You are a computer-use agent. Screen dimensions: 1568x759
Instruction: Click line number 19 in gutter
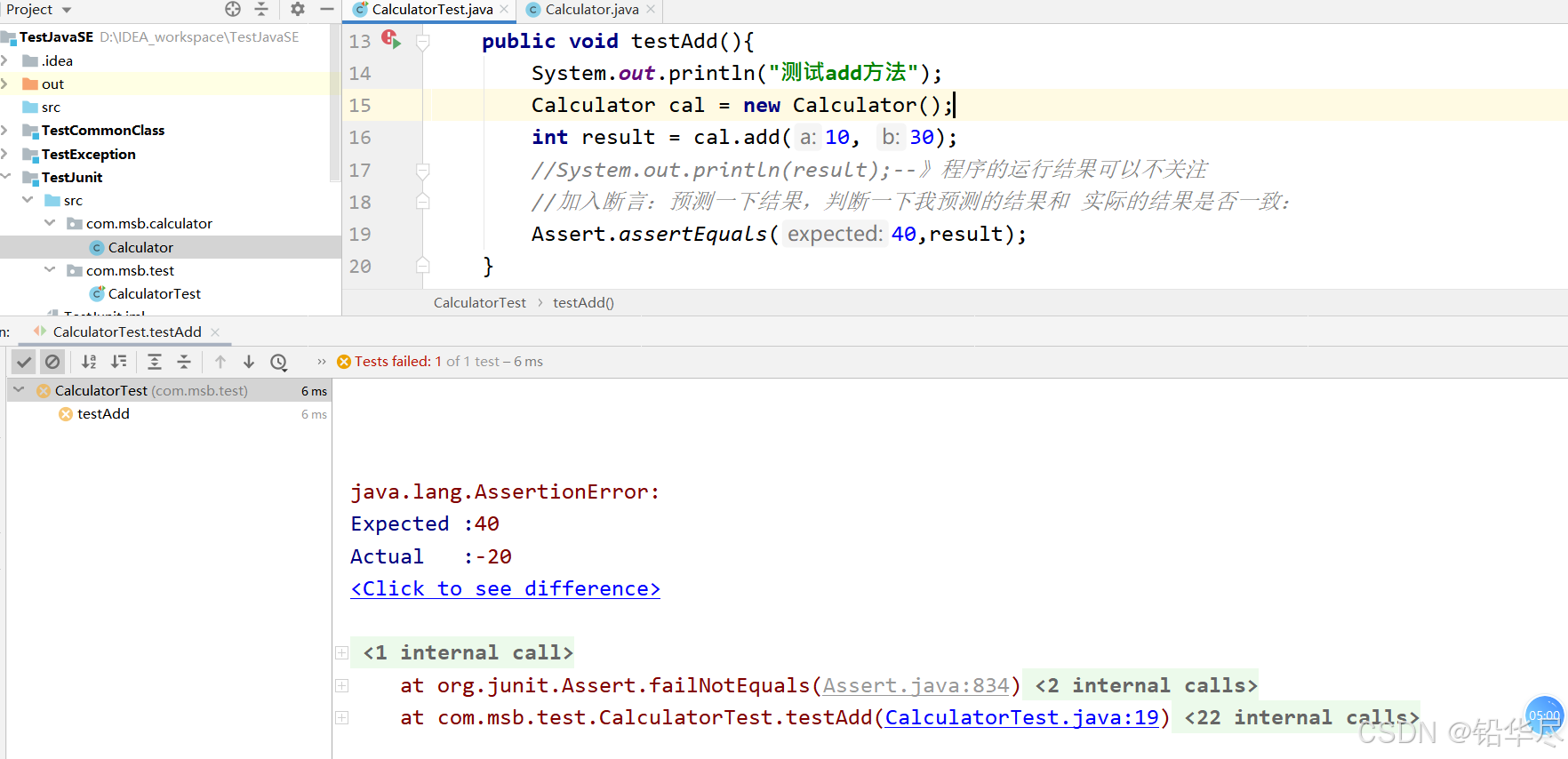[360, 235]
